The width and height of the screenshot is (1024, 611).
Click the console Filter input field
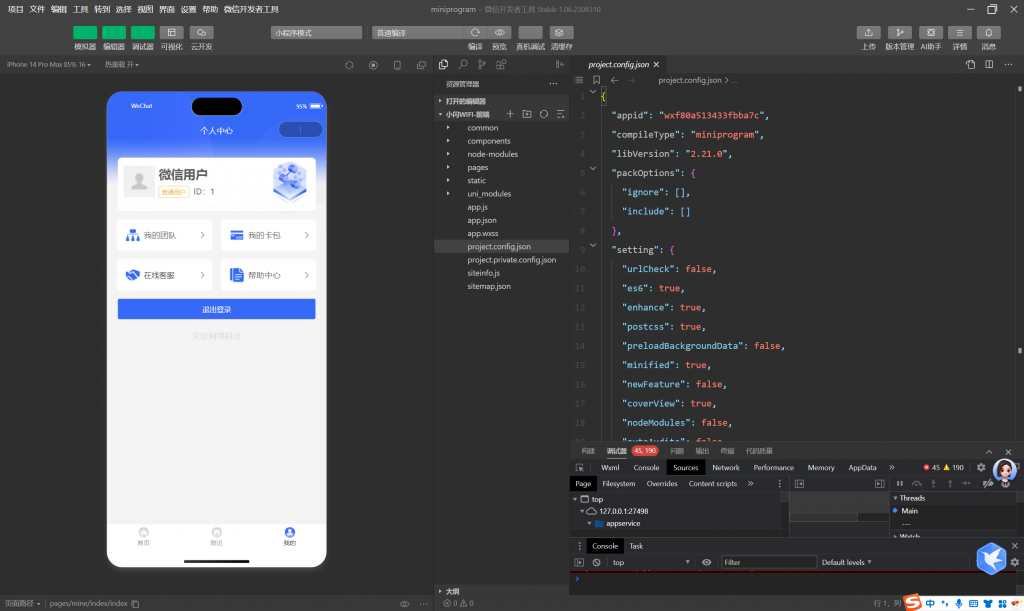768,563
